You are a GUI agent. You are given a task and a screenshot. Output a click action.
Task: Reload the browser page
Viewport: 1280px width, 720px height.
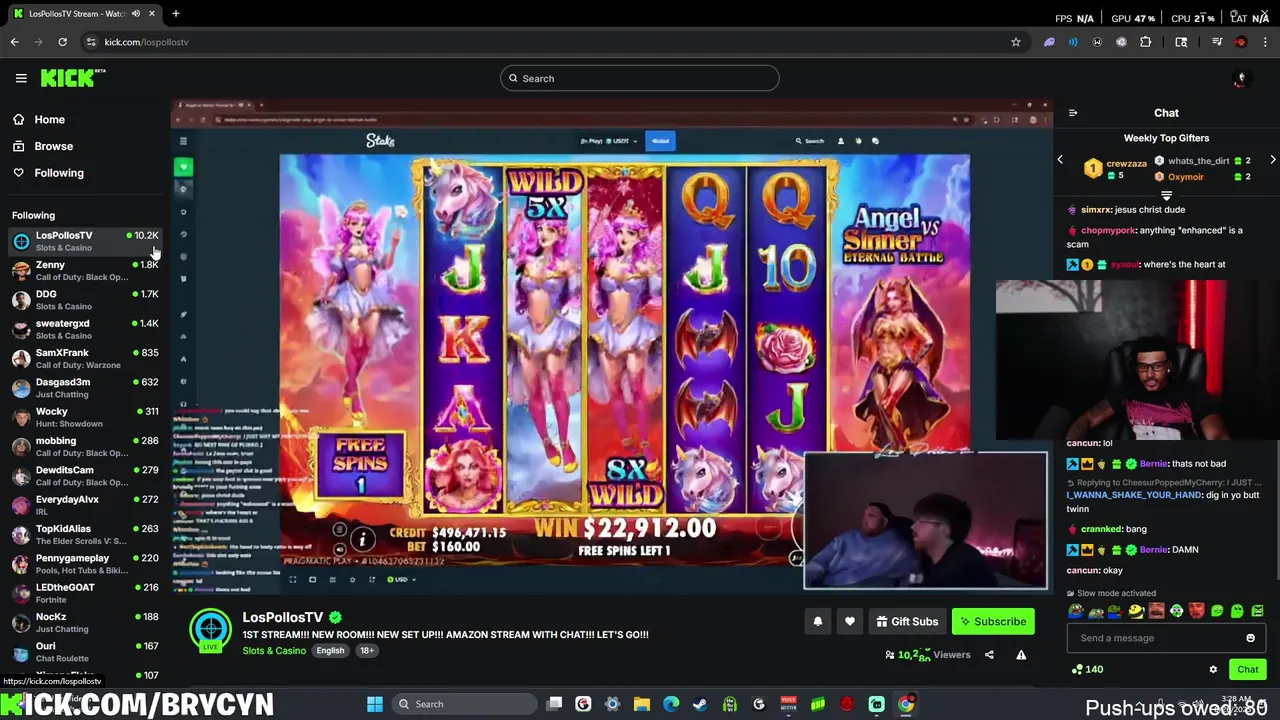point(62,42)
